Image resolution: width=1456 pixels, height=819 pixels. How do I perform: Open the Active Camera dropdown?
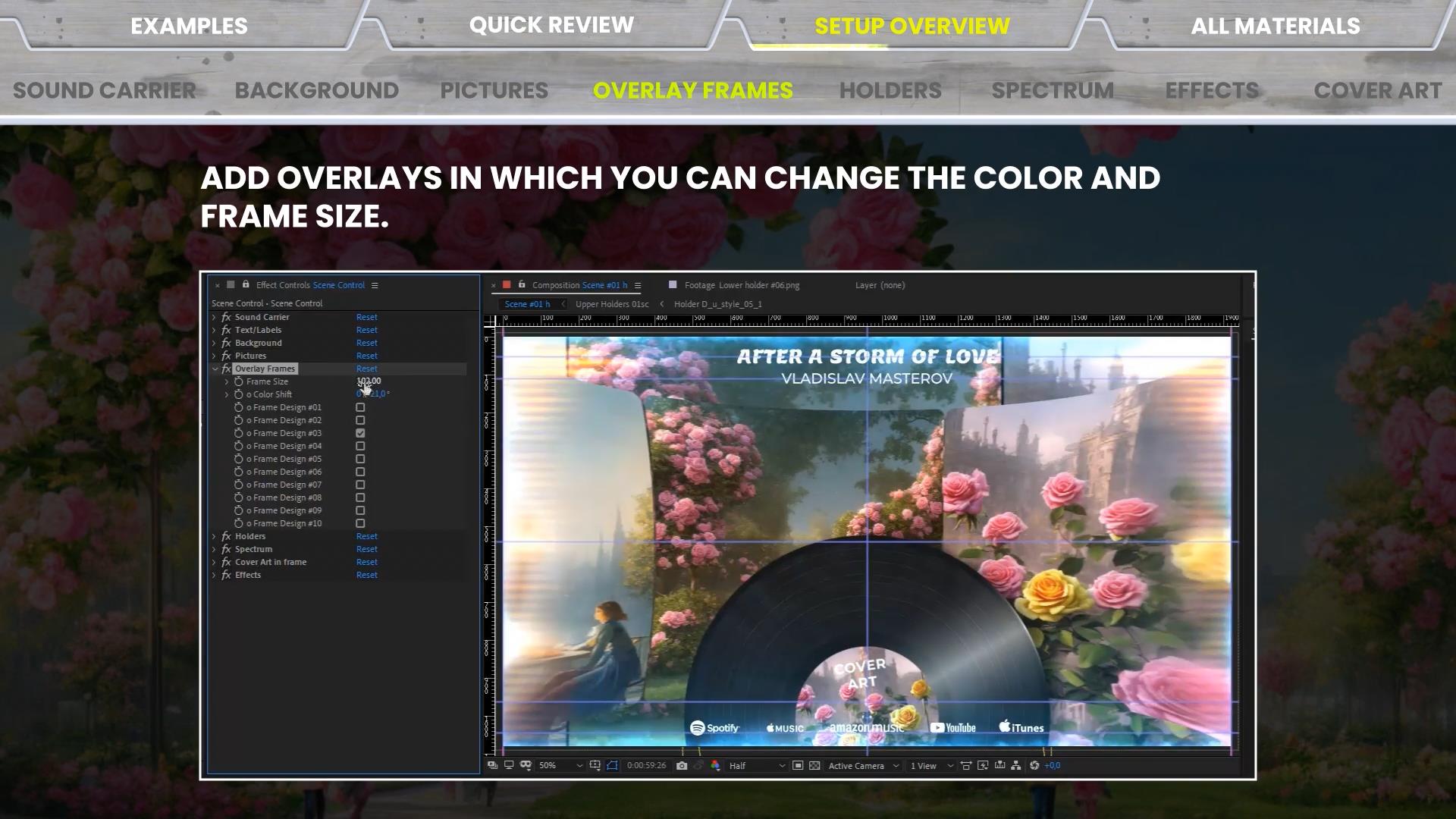point(864,766)
